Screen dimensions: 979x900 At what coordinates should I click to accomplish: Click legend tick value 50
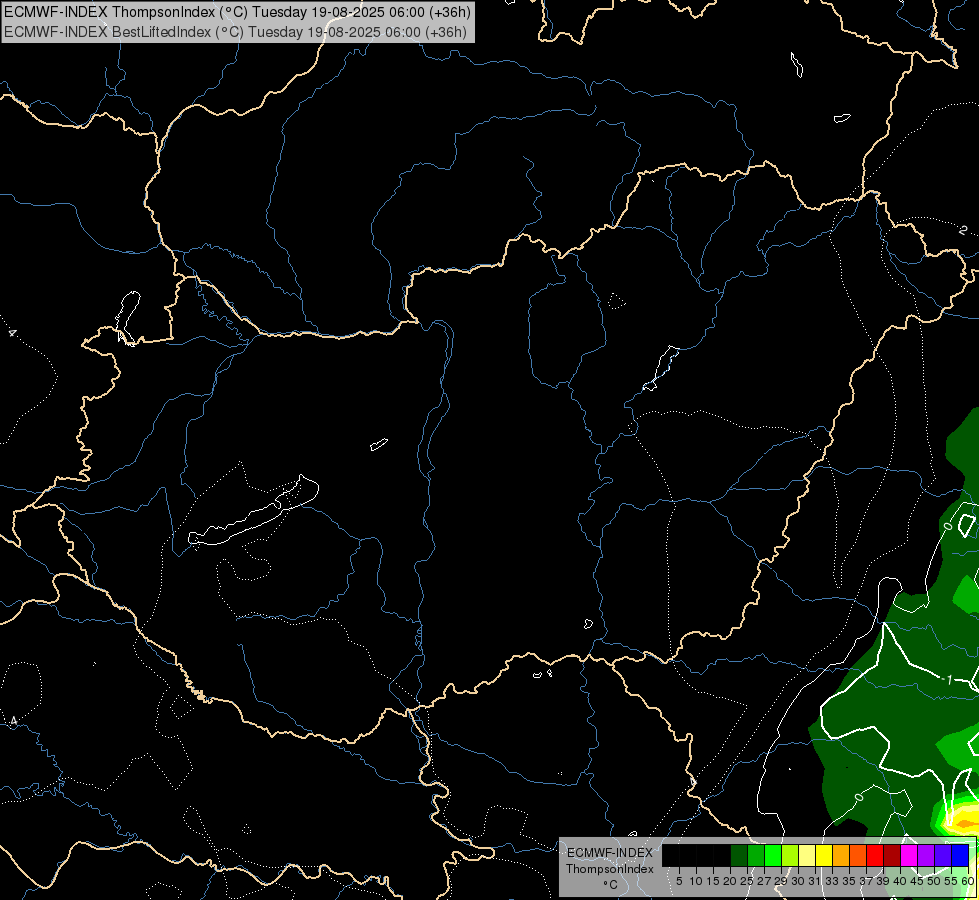(935, 881)
